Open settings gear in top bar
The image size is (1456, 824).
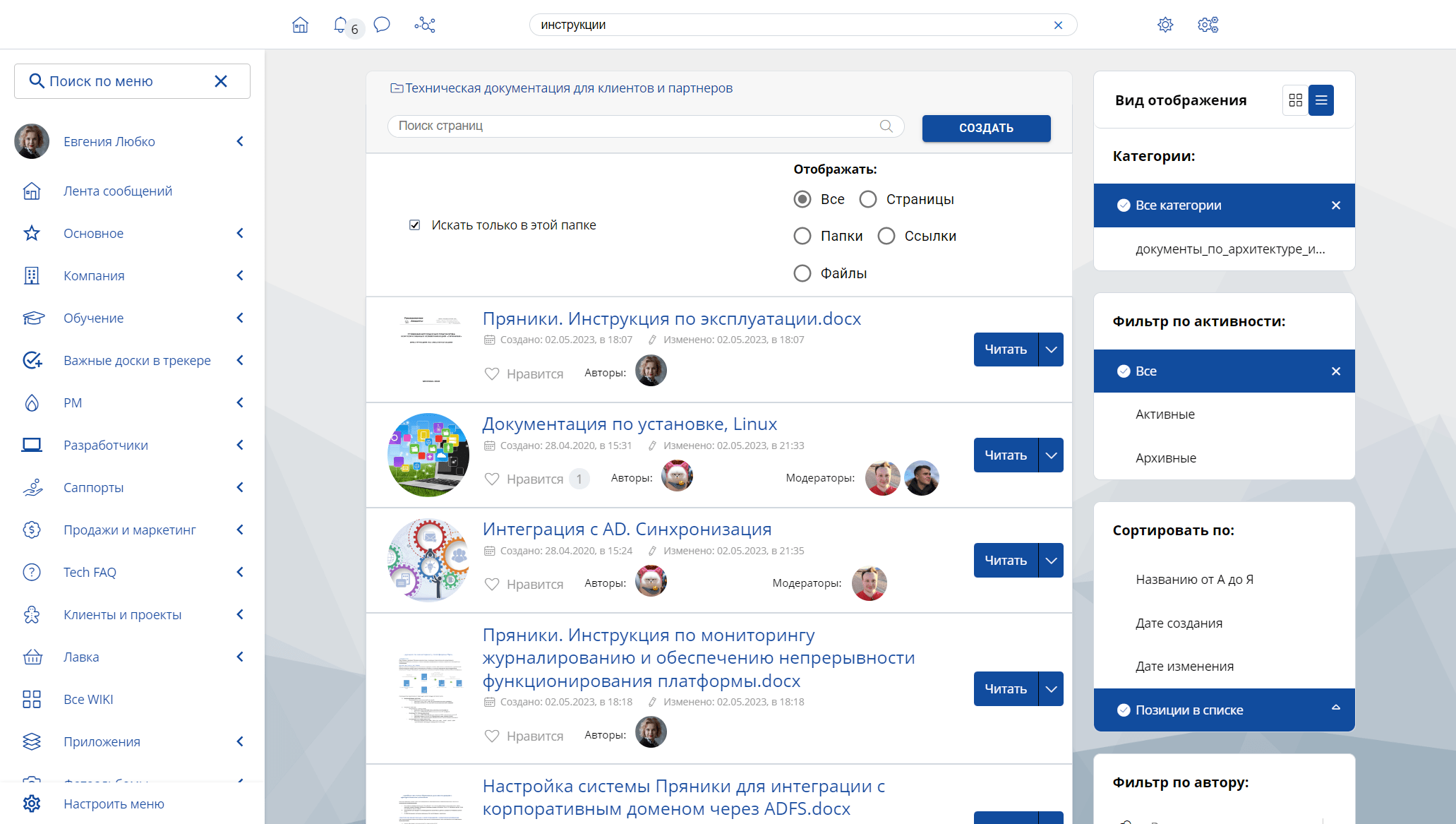pos(1165,25)
